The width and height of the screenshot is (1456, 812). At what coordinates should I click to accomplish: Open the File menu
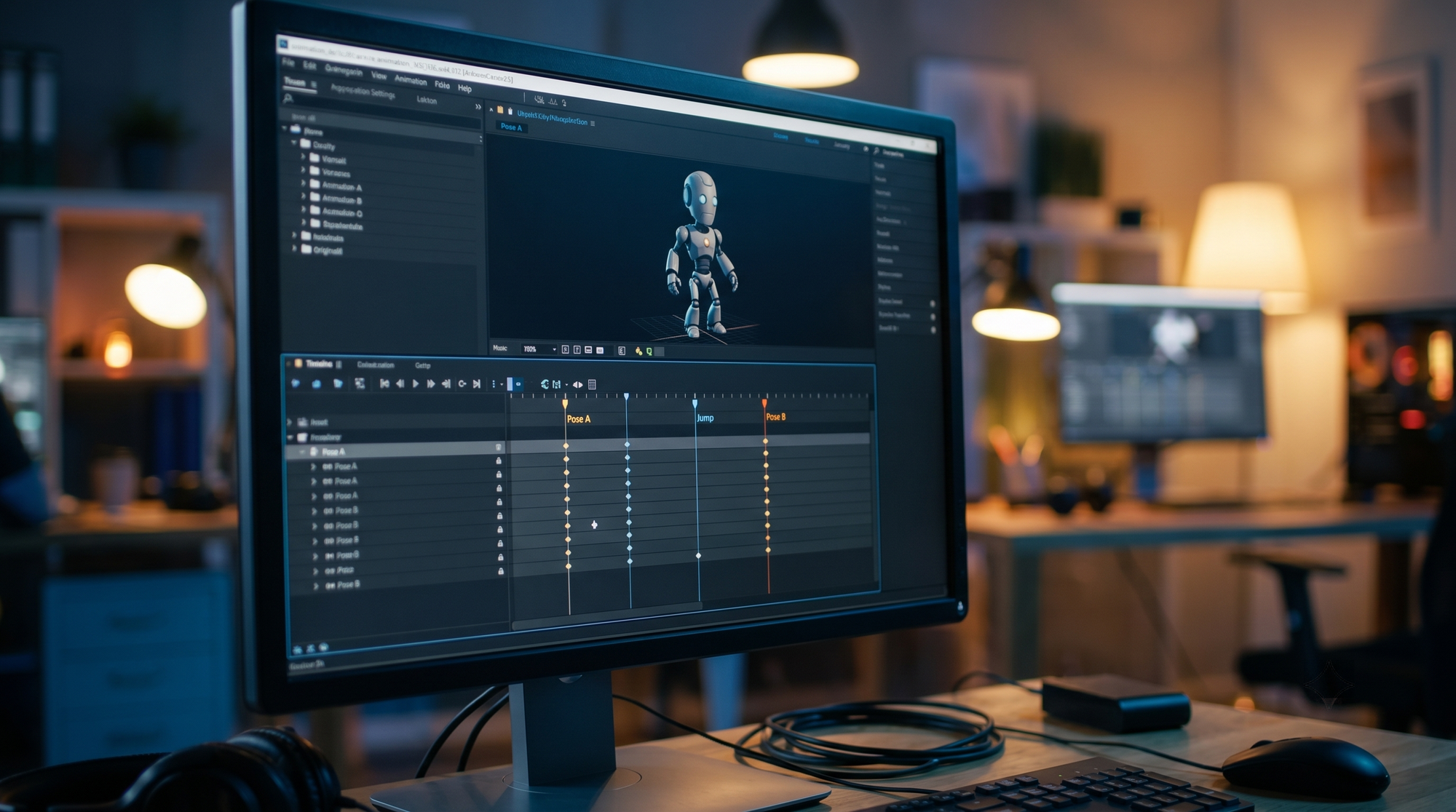pyautogui.click(x=288, y=63)
